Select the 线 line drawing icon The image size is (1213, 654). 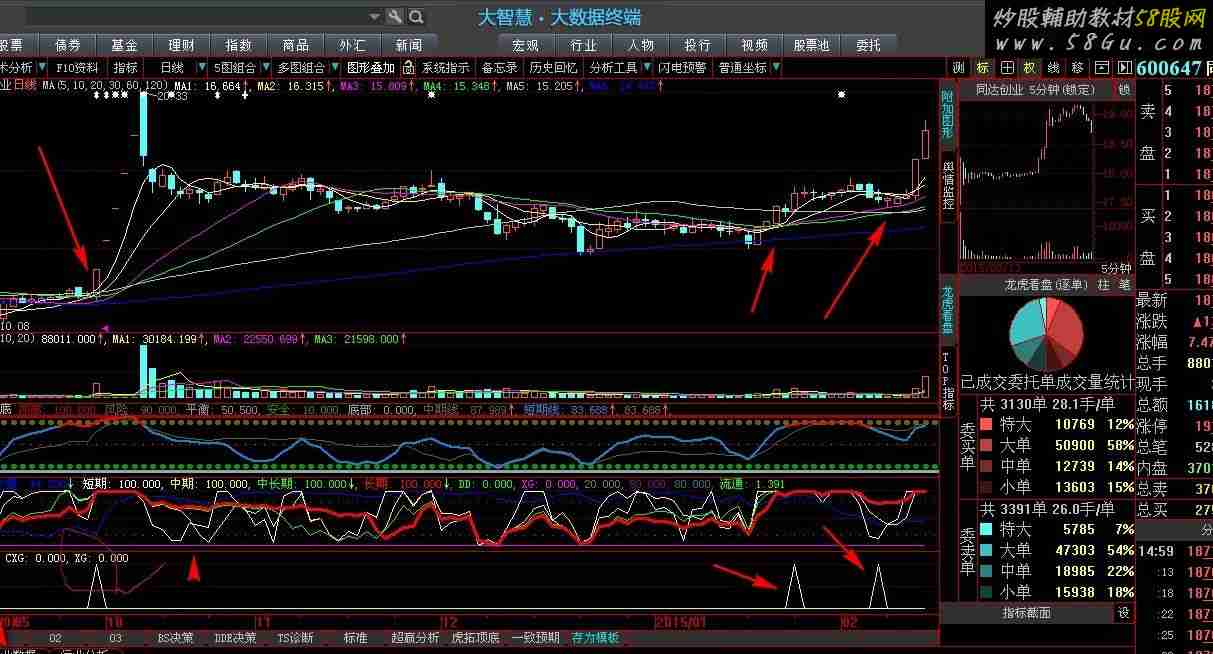1053,68
